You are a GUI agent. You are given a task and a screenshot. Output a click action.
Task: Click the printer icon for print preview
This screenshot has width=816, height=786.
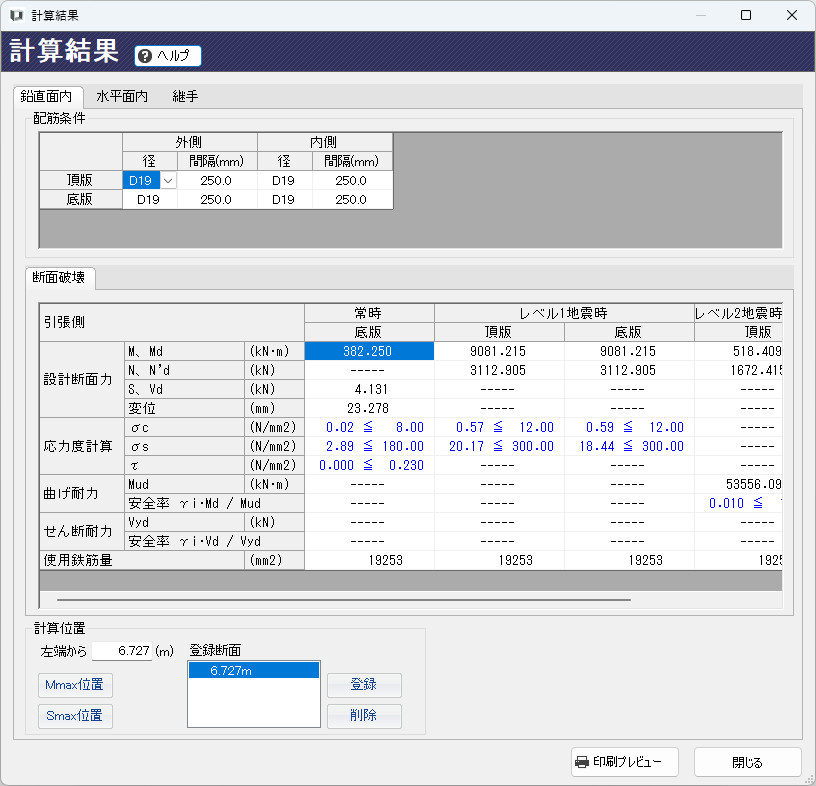[x=582, y=762]
